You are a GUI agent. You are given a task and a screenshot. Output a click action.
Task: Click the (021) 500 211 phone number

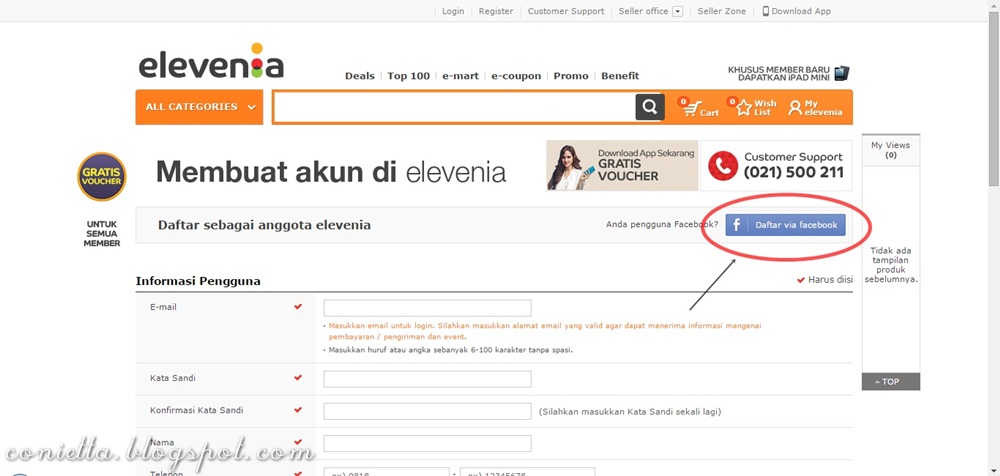click(794, 172)
